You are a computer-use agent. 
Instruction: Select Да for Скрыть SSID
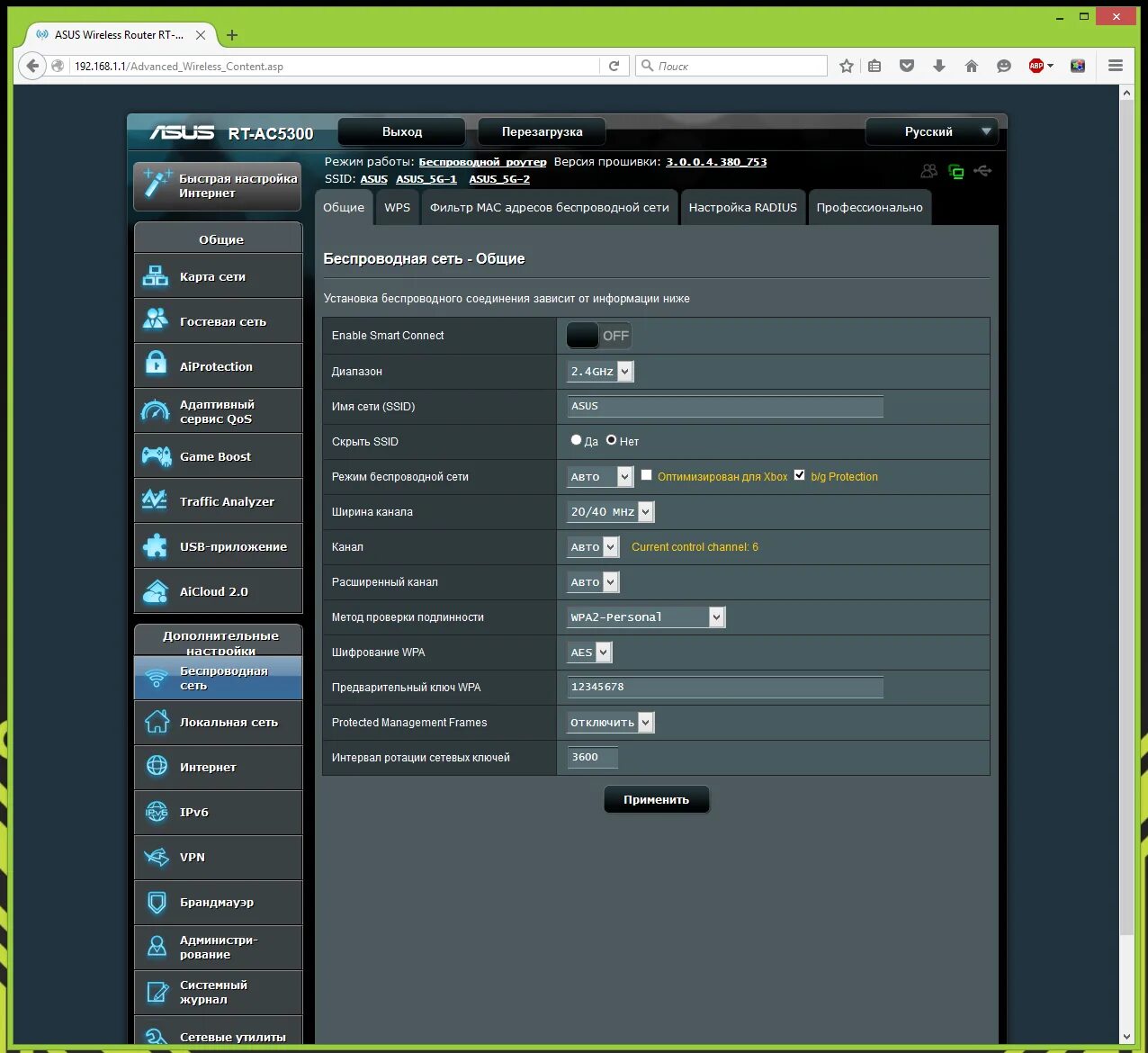point(576,440)
